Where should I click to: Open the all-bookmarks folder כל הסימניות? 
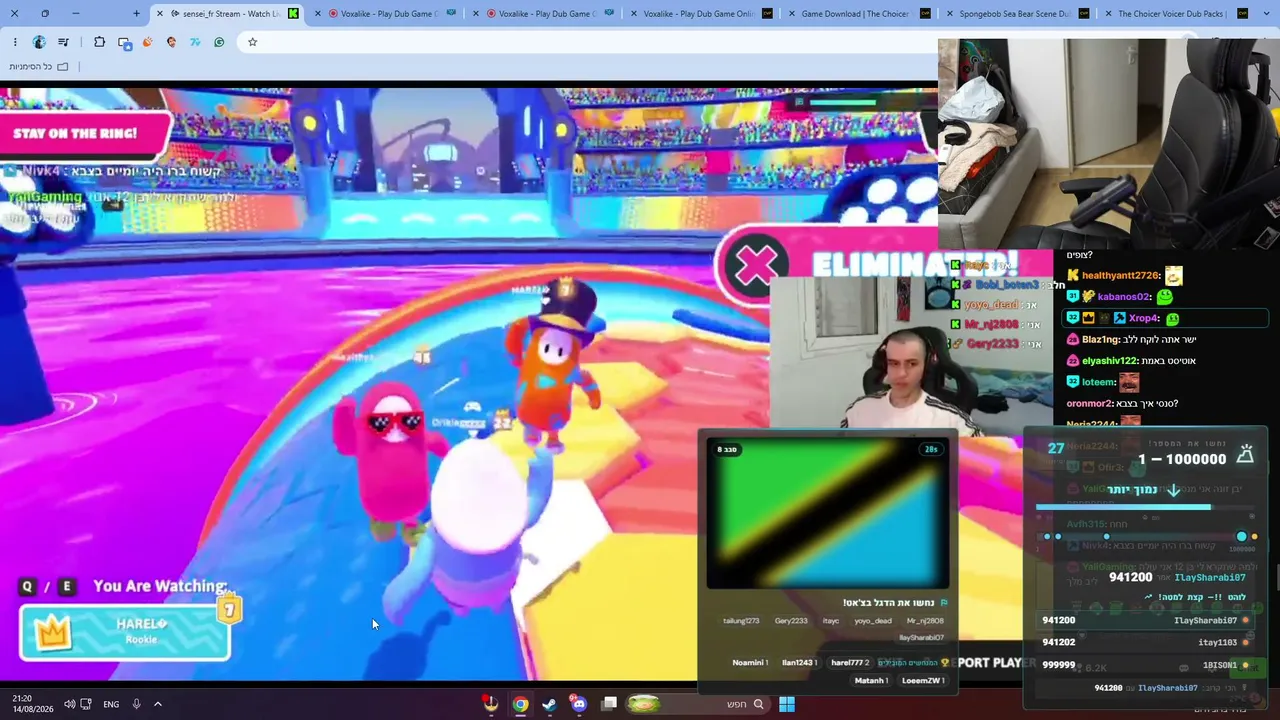click(39, 67)
